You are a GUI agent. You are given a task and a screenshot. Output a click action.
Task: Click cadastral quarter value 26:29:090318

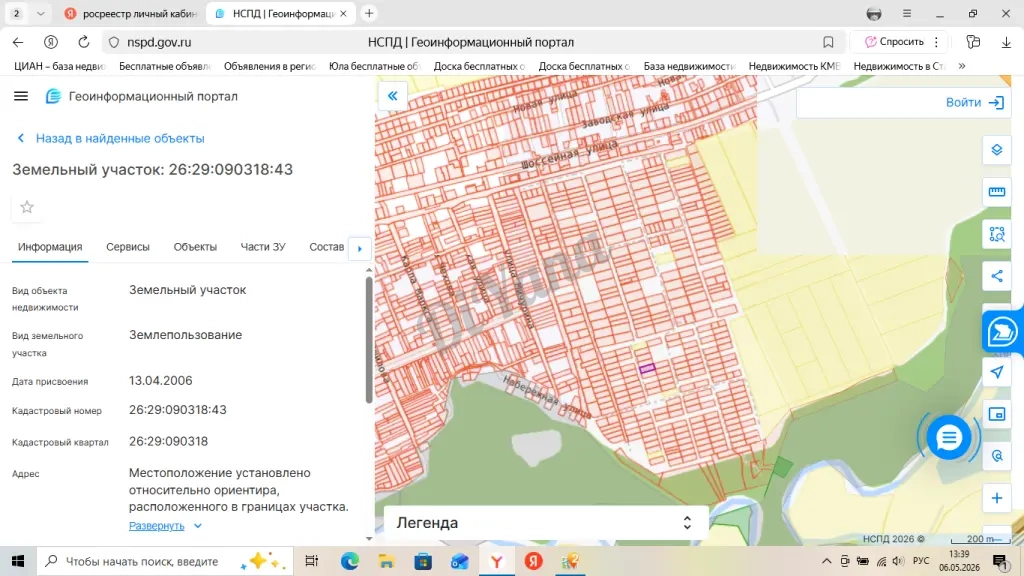(168, 441)
